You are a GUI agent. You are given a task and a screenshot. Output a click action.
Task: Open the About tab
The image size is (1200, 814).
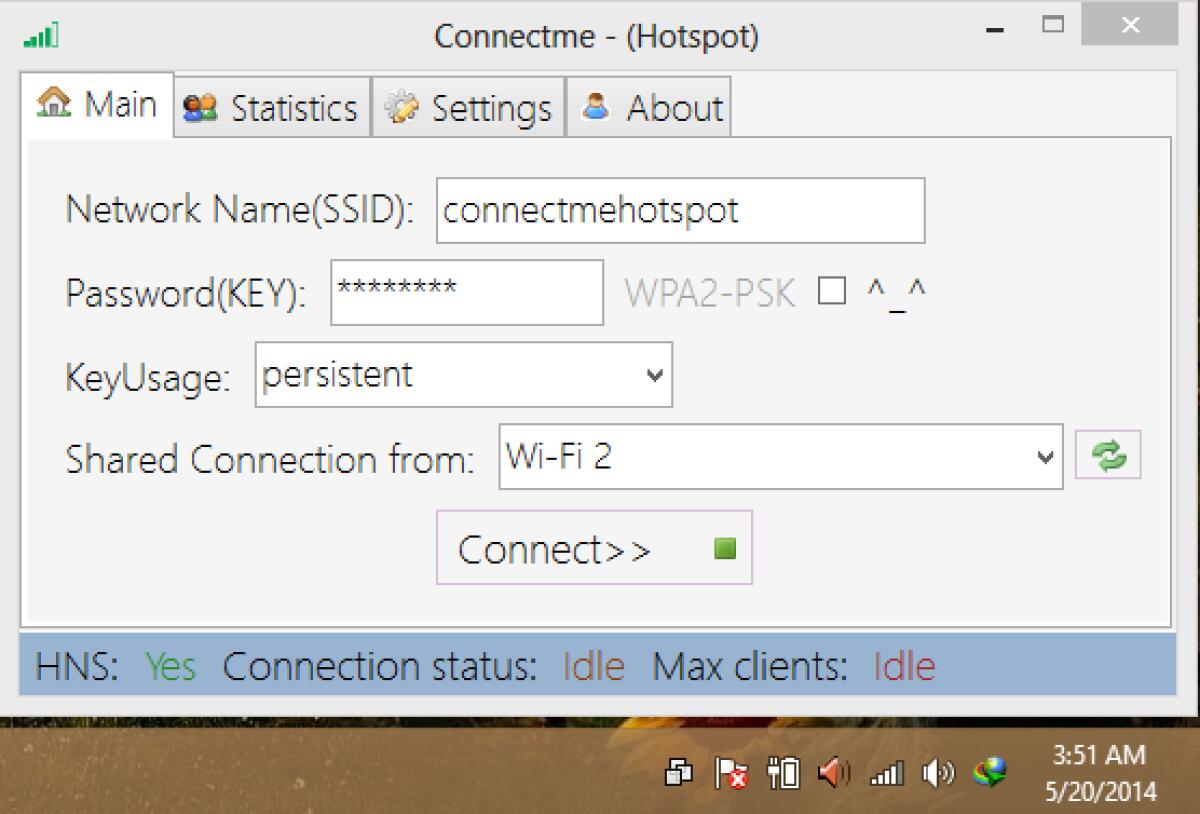(x=648, y=107)
